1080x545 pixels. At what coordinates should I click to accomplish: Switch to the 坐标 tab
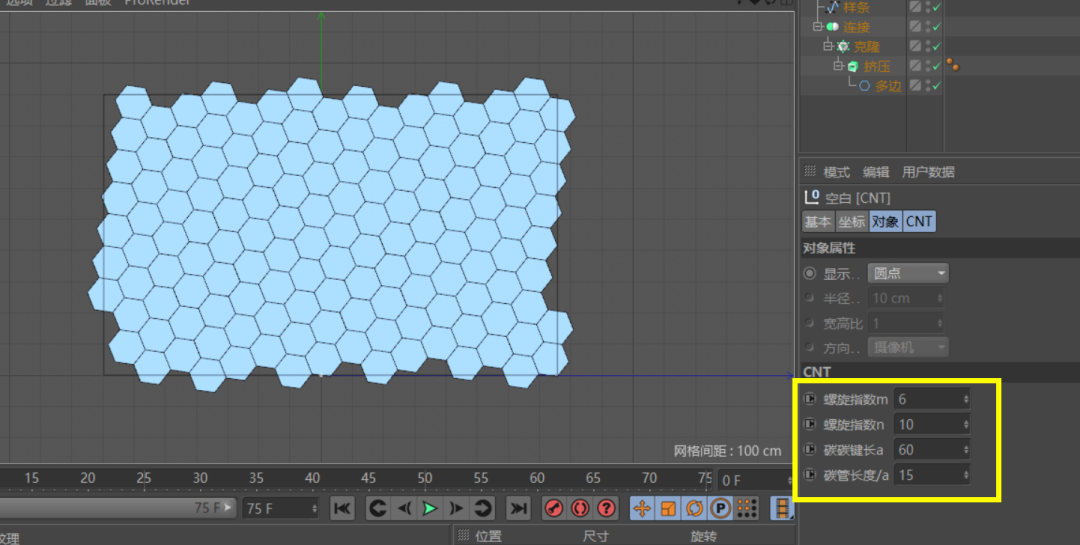click(851, 222)
